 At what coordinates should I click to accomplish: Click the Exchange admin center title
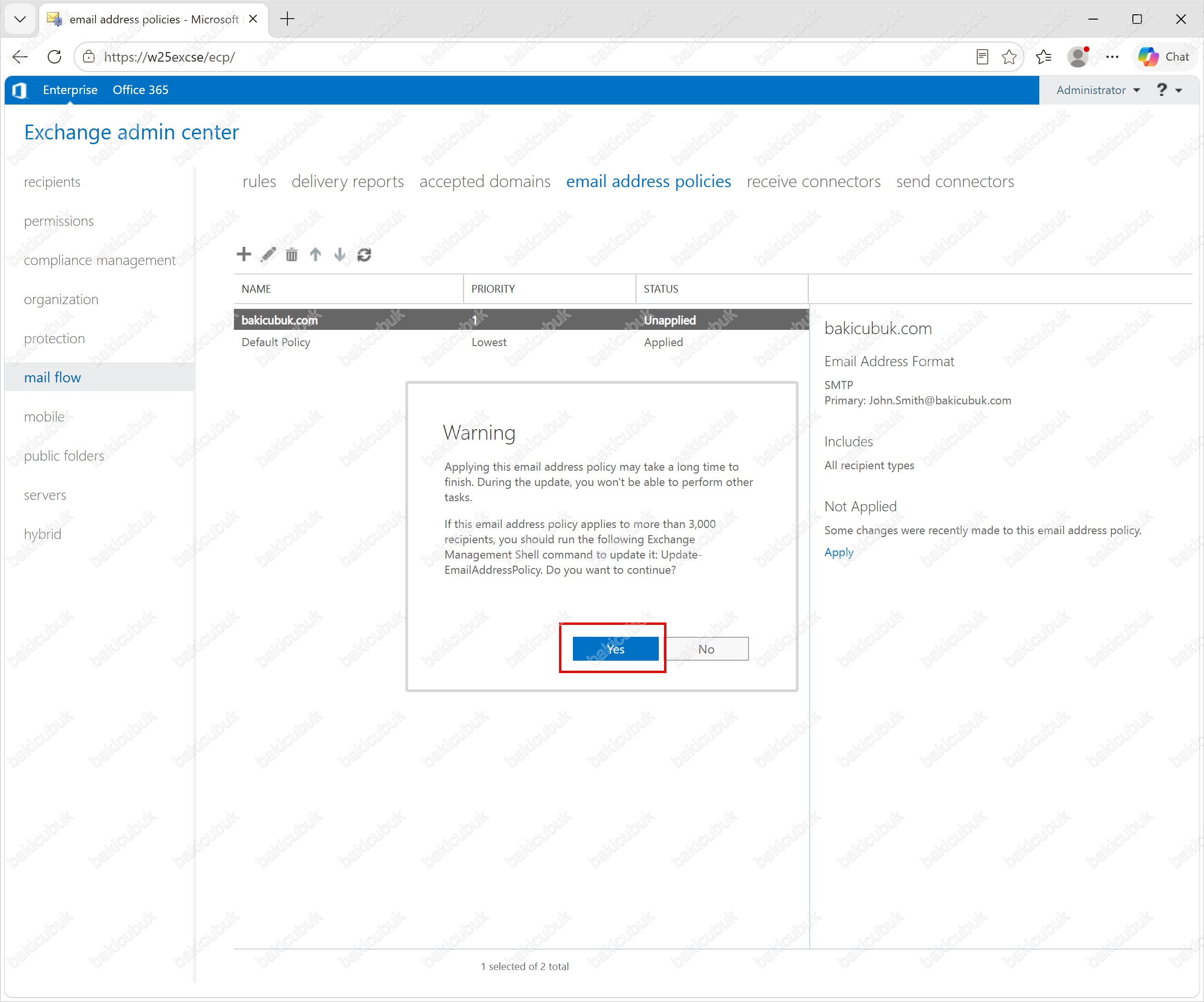tap(131, 132)
